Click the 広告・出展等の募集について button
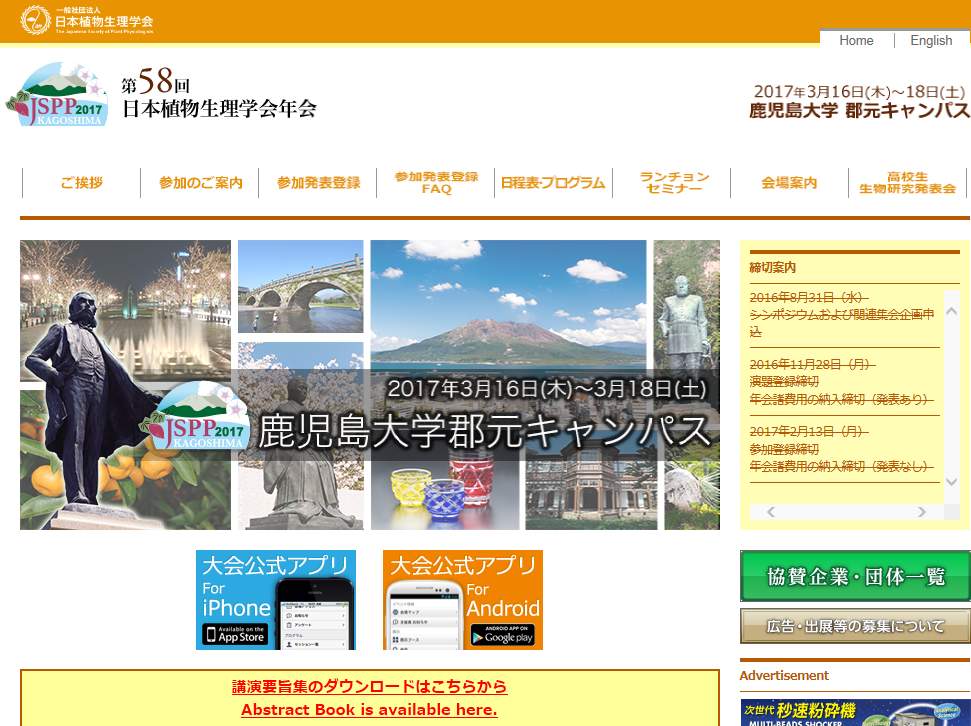Viewport: 971px width, 726px height. (x=855, y=626)
